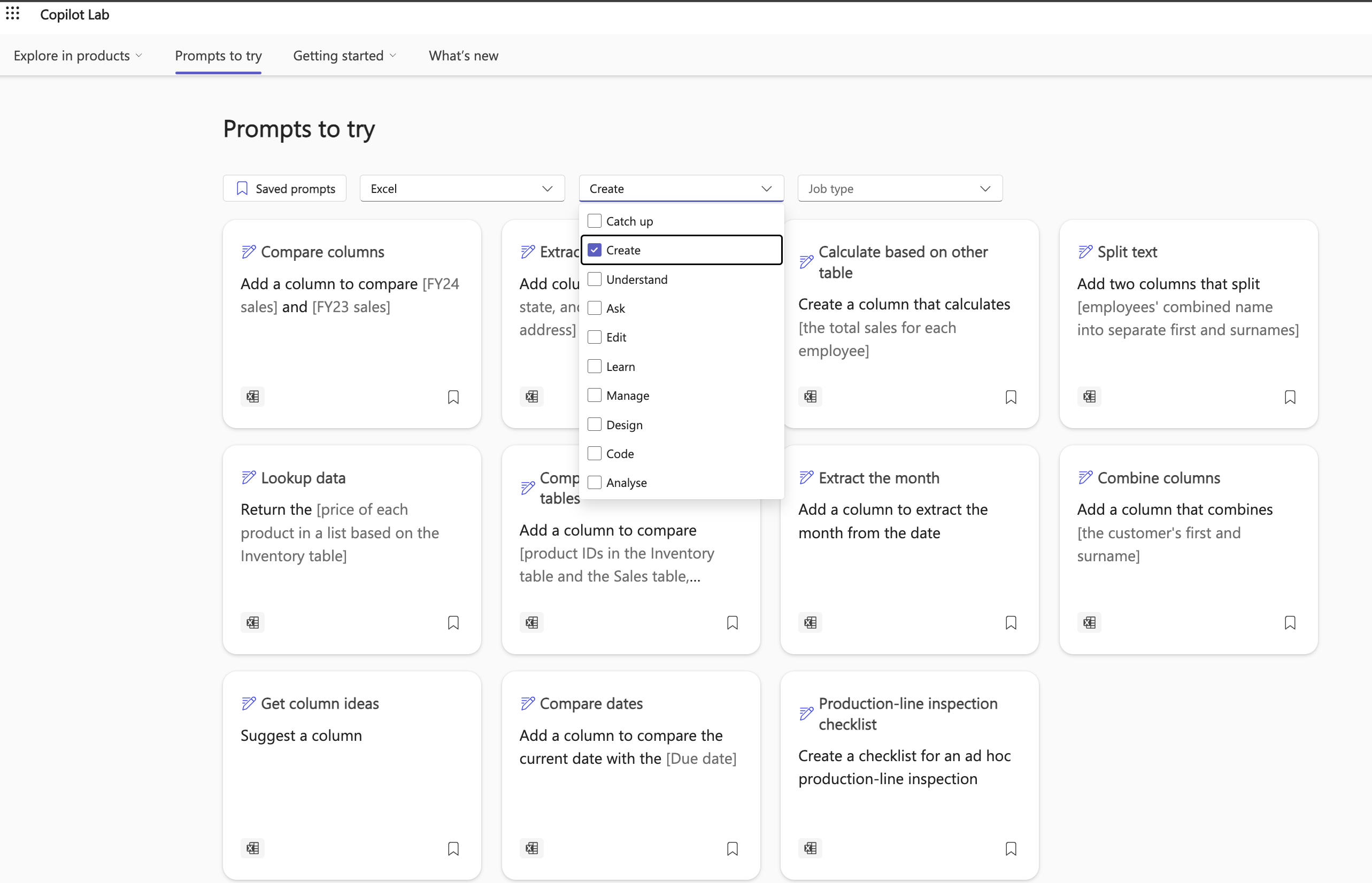Click the 'Prompts to try' page heading
Viewport: 1372px width, 883px height.
point(299,129)
